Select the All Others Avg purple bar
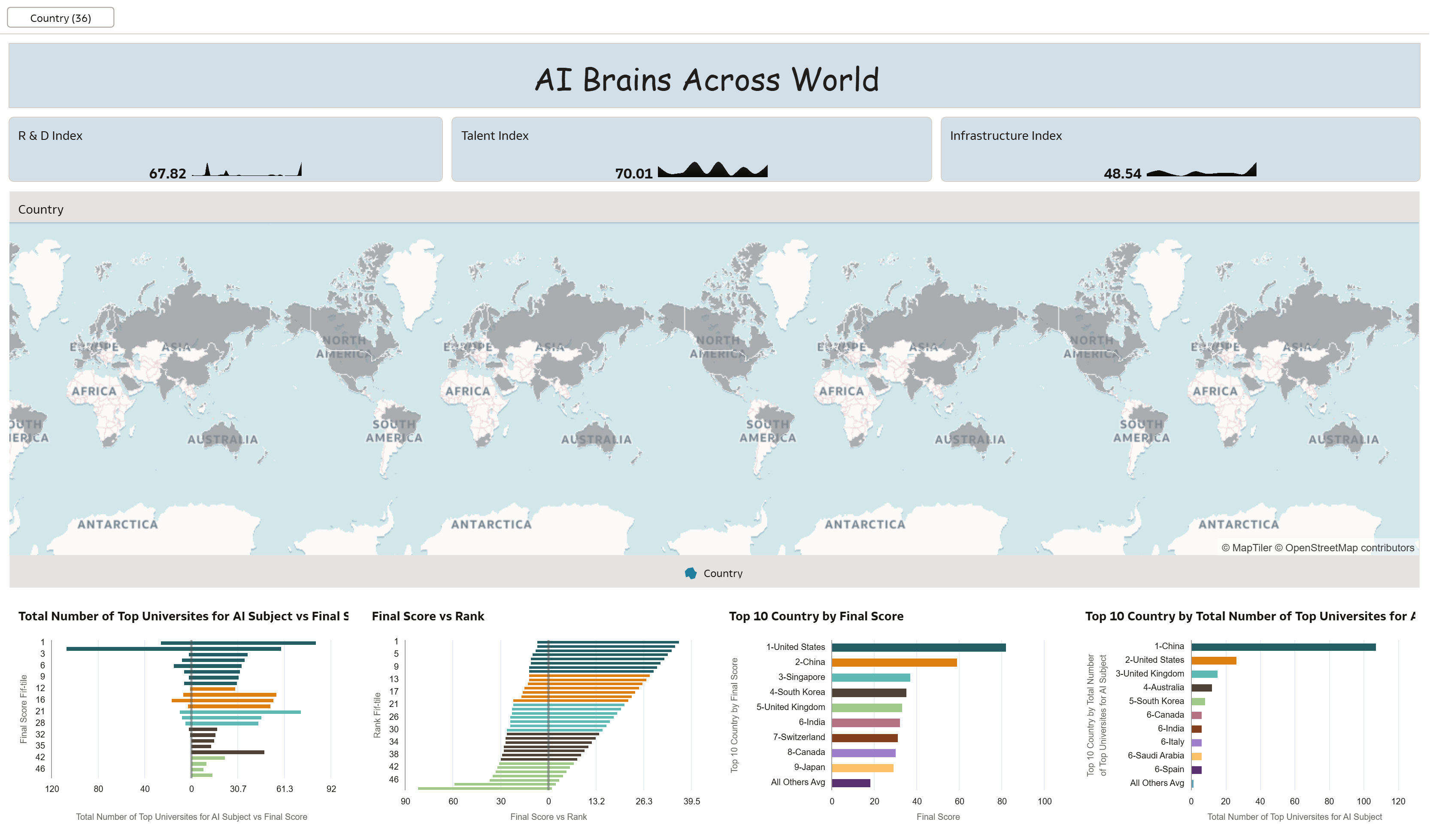1430x840 pixels. [x=851, y=783]
